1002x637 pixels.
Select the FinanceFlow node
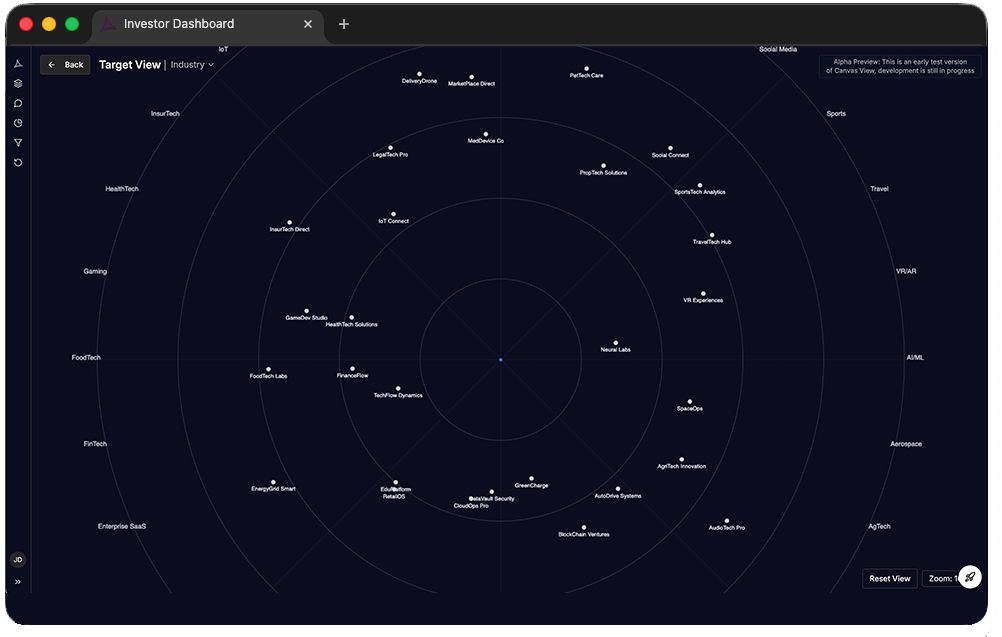coord(353,369)
